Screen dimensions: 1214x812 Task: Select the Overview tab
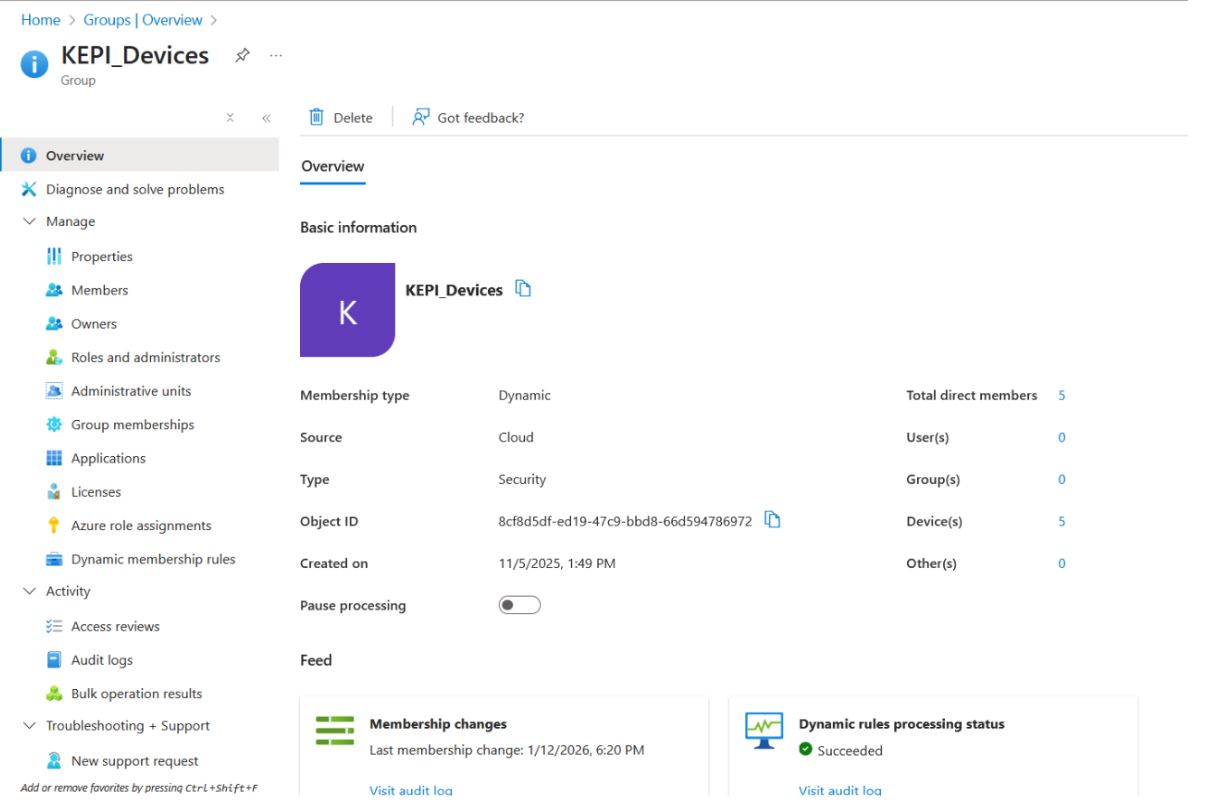pos(333,167)
